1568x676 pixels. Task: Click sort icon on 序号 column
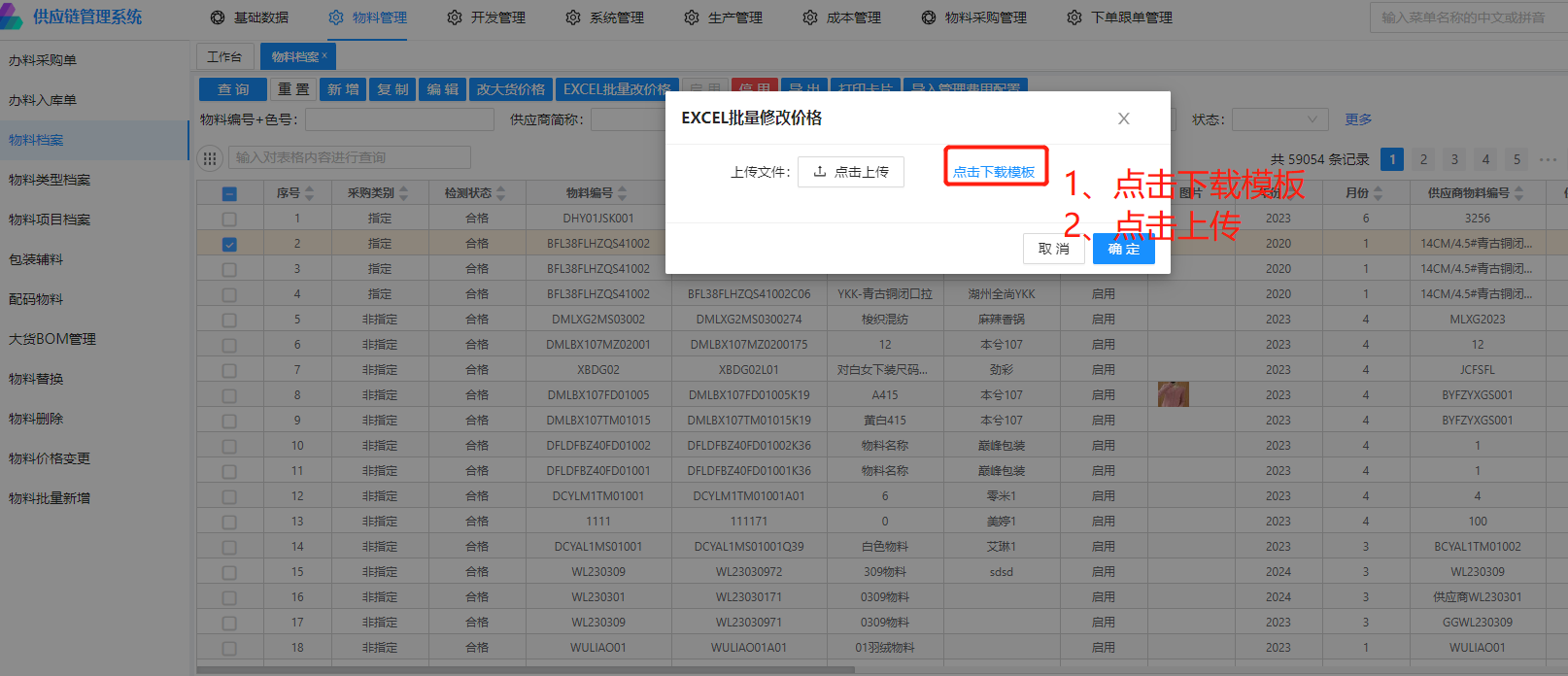(310, 193)
